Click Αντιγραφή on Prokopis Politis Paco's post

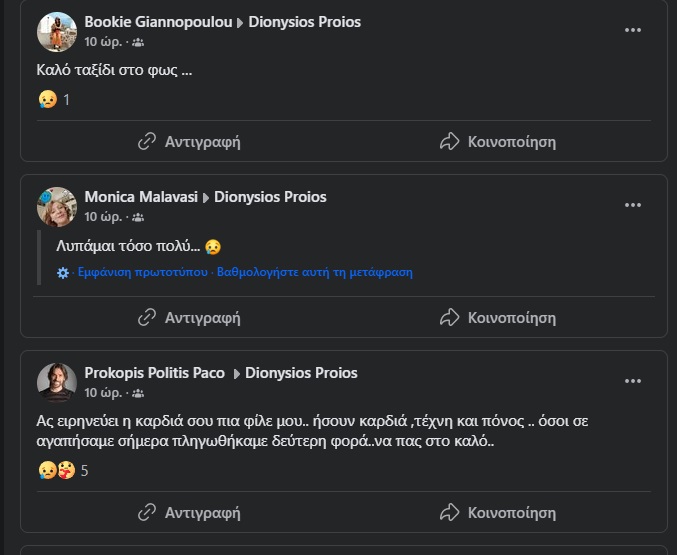coord(189,512)
